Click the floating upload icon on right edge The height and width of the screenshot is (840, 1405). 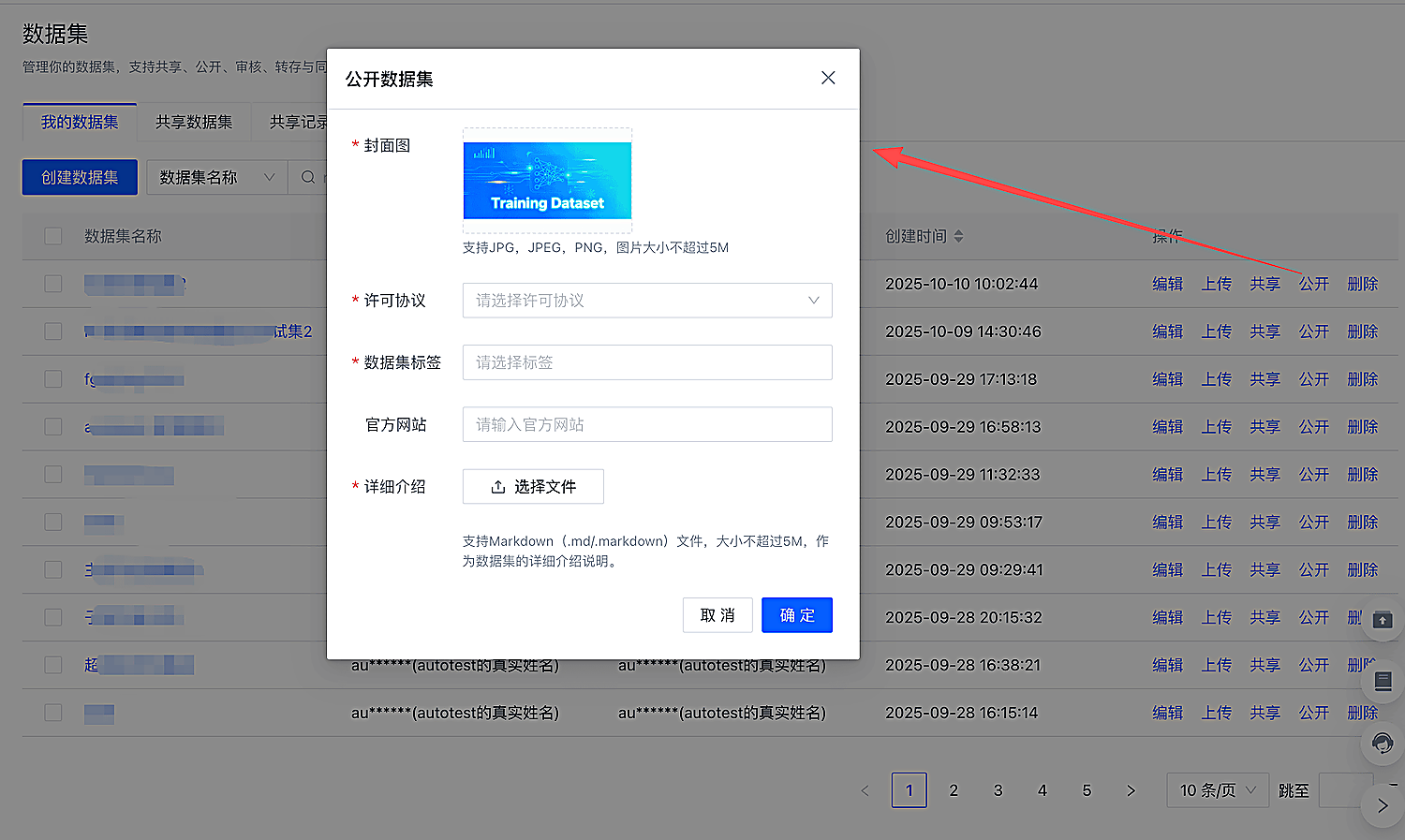pos(1383,620)
